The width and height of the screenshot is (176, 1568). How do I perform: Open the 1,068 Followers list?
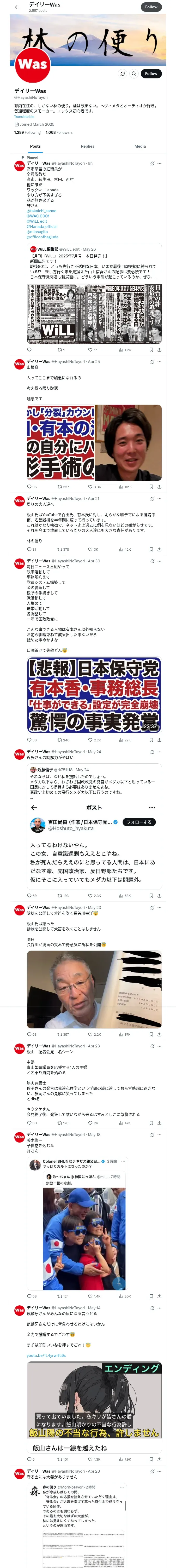coord(59,132)
